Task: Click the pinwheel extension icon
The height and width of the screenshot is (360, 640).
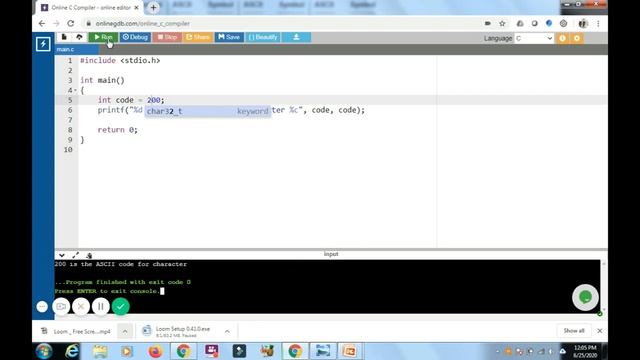Action: click(563, 23)
